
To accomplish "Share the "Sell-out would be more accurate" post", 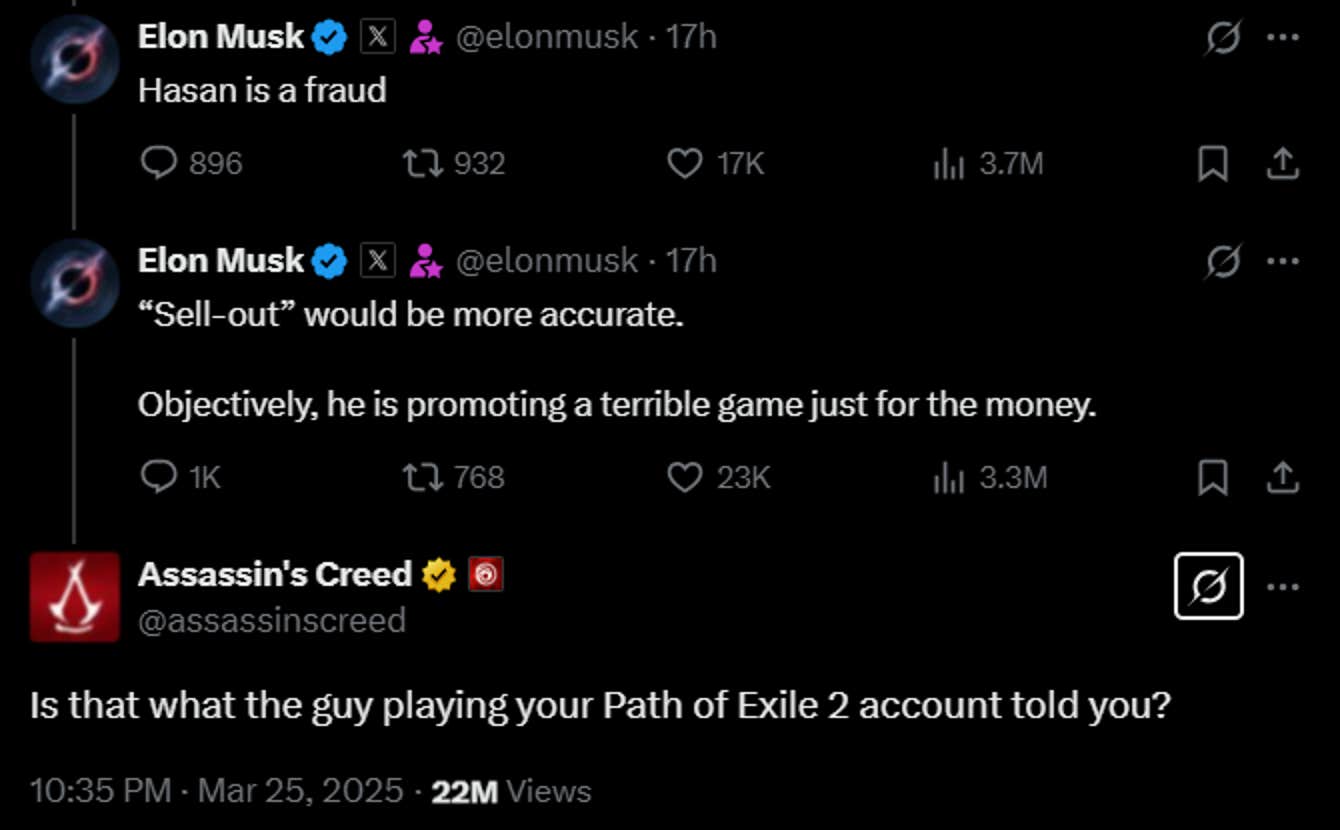I will [x=1282, y=478].
